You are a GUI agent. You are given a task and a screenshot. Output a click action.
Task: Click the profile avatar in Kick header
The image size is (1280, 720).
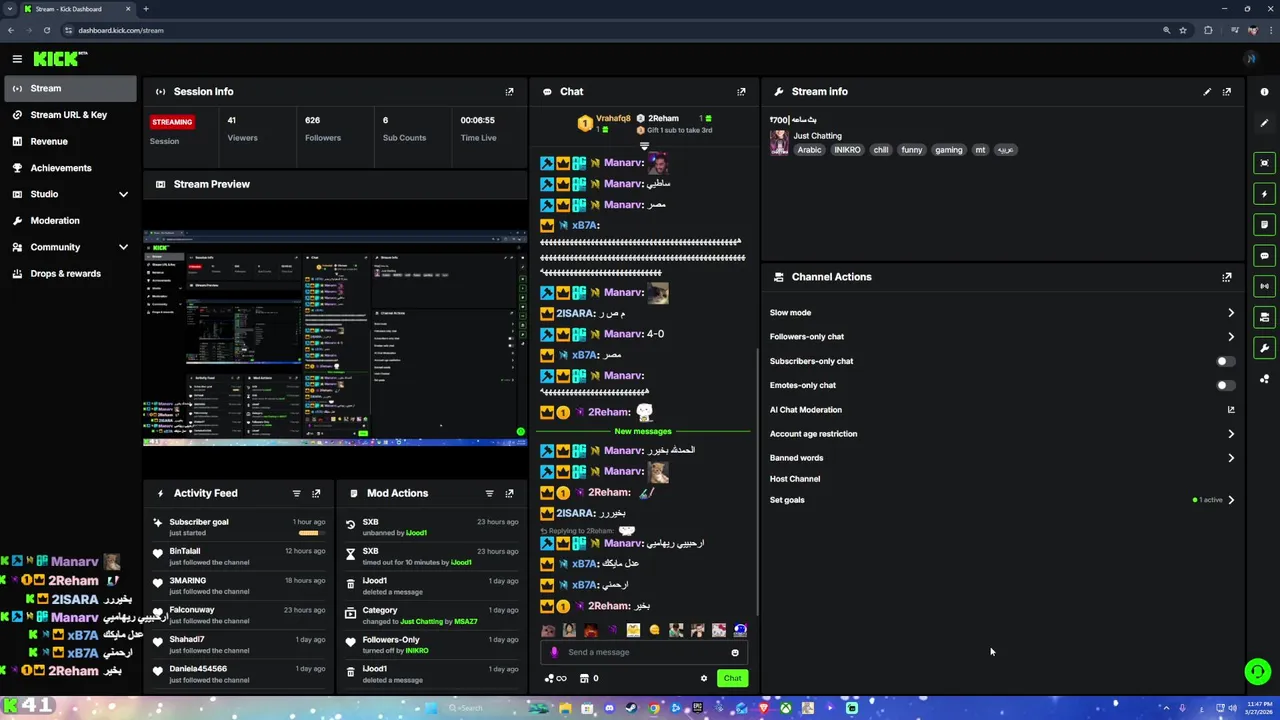click(1250, 59)
